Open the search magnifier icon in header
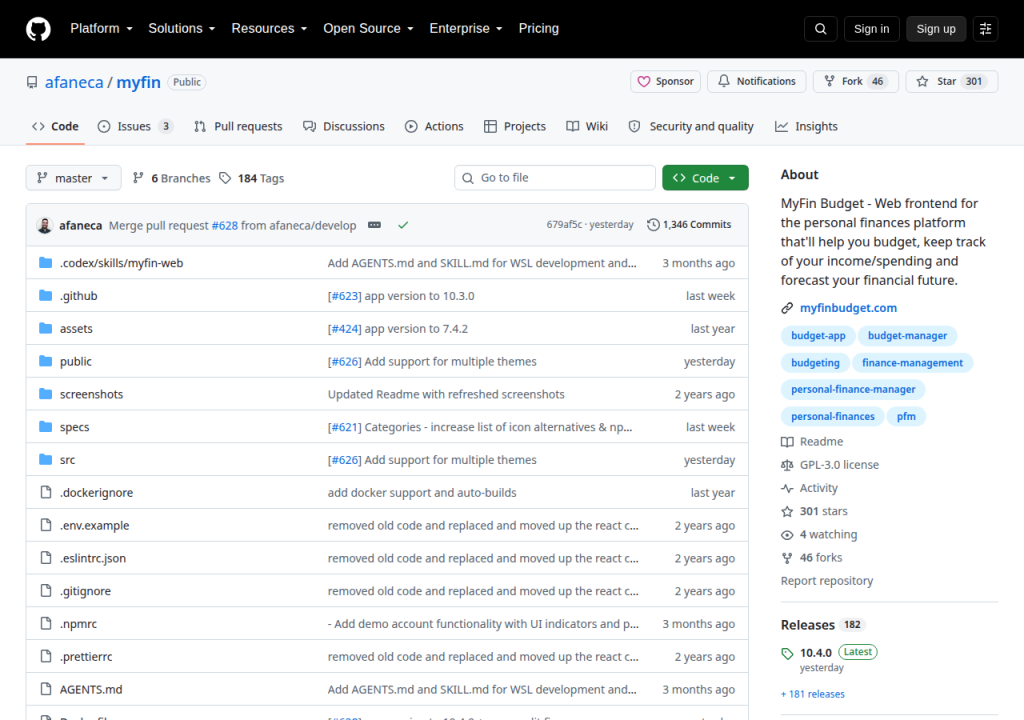1024x720 pixels. 820,29
